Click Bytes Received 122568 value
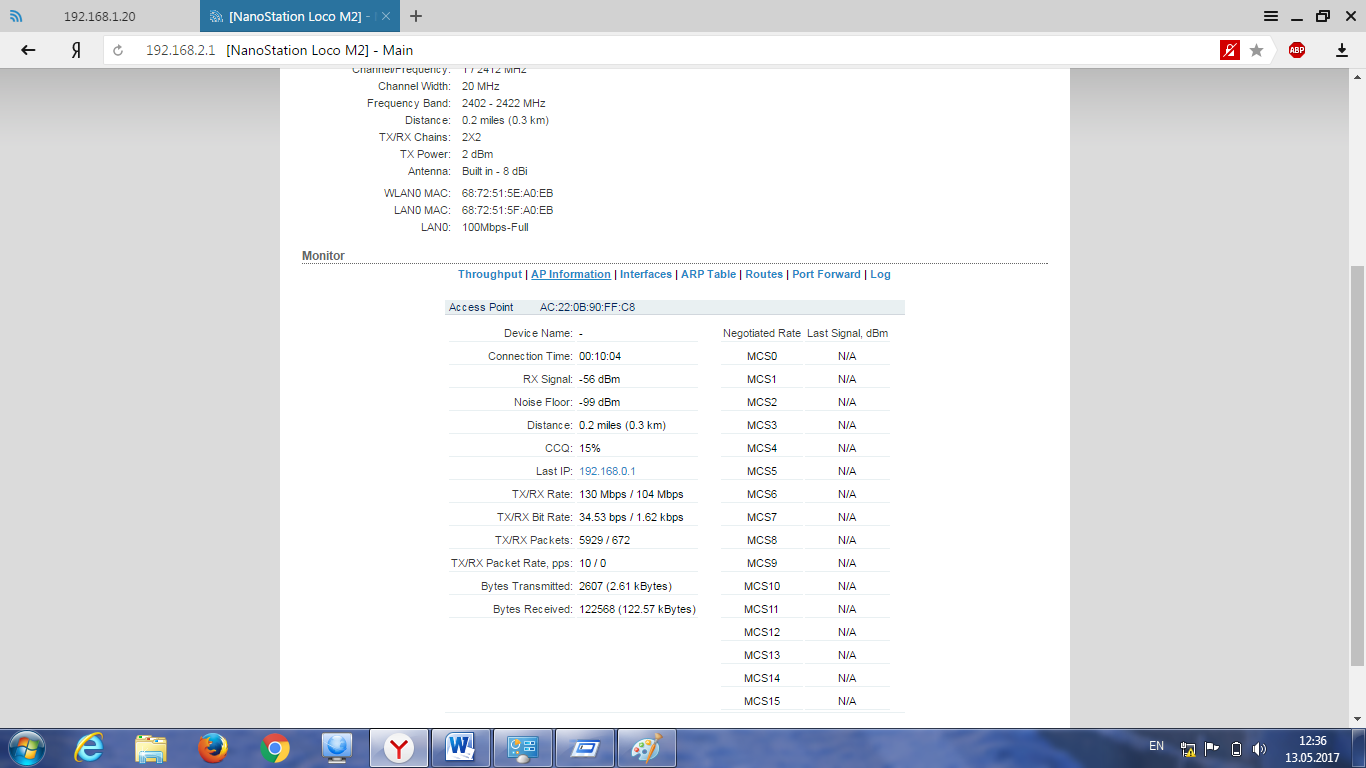Viewport: 1366px width, 768px height. [x=637, y=609]
